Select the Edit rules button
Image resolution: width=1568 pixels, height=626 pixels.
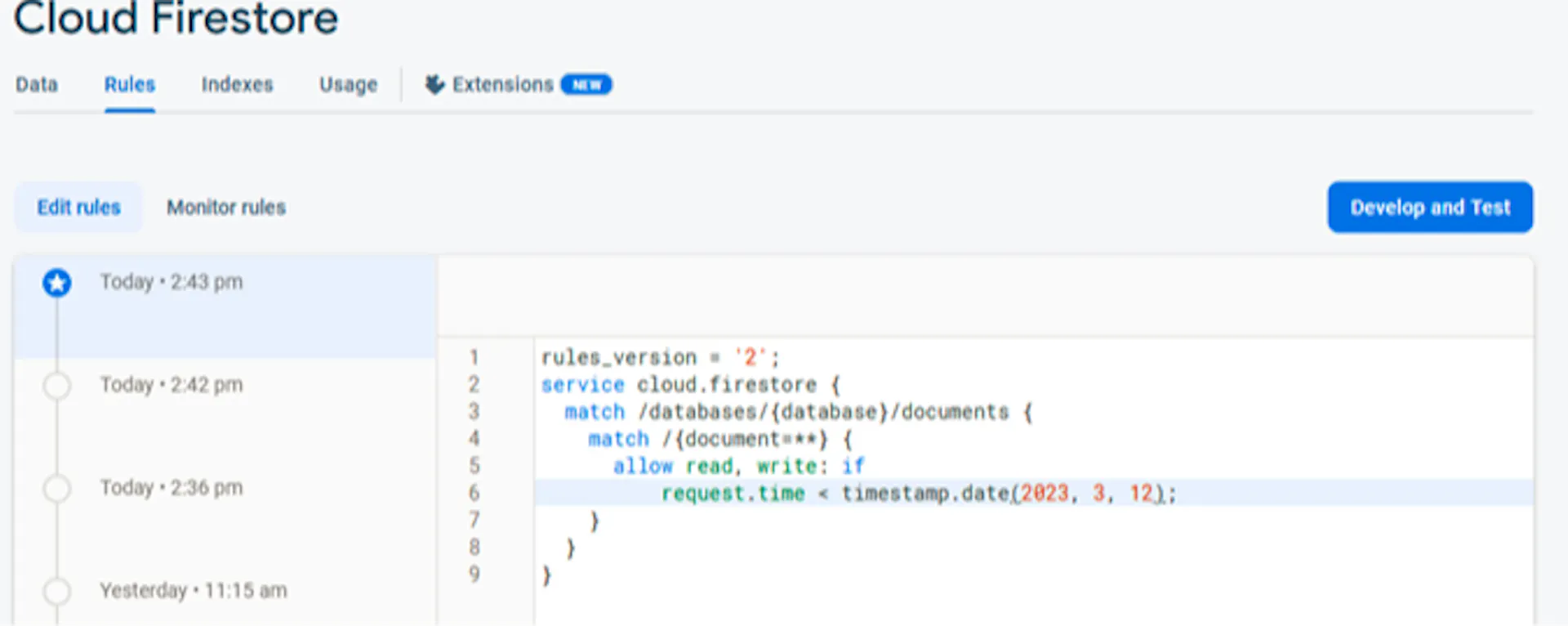coord(78,207)
